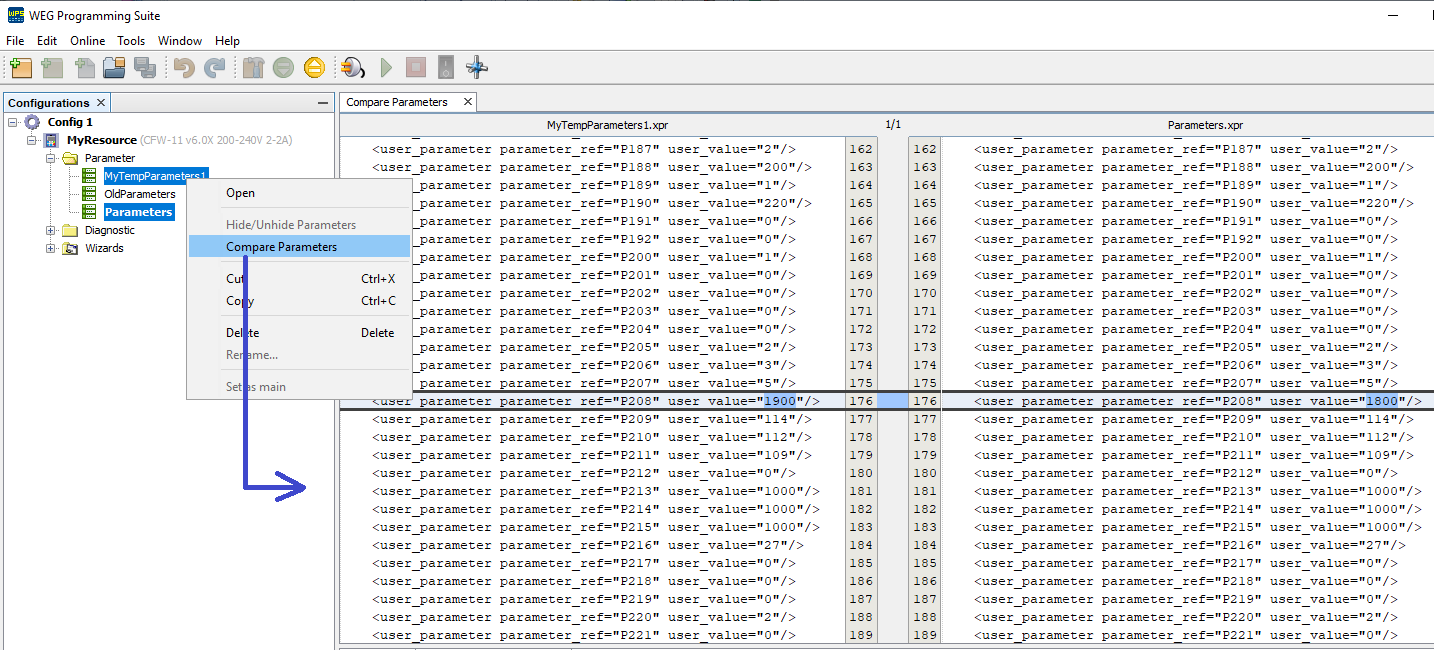
Task: Collapse the Config 1 tree node
Action: point(13,122)
